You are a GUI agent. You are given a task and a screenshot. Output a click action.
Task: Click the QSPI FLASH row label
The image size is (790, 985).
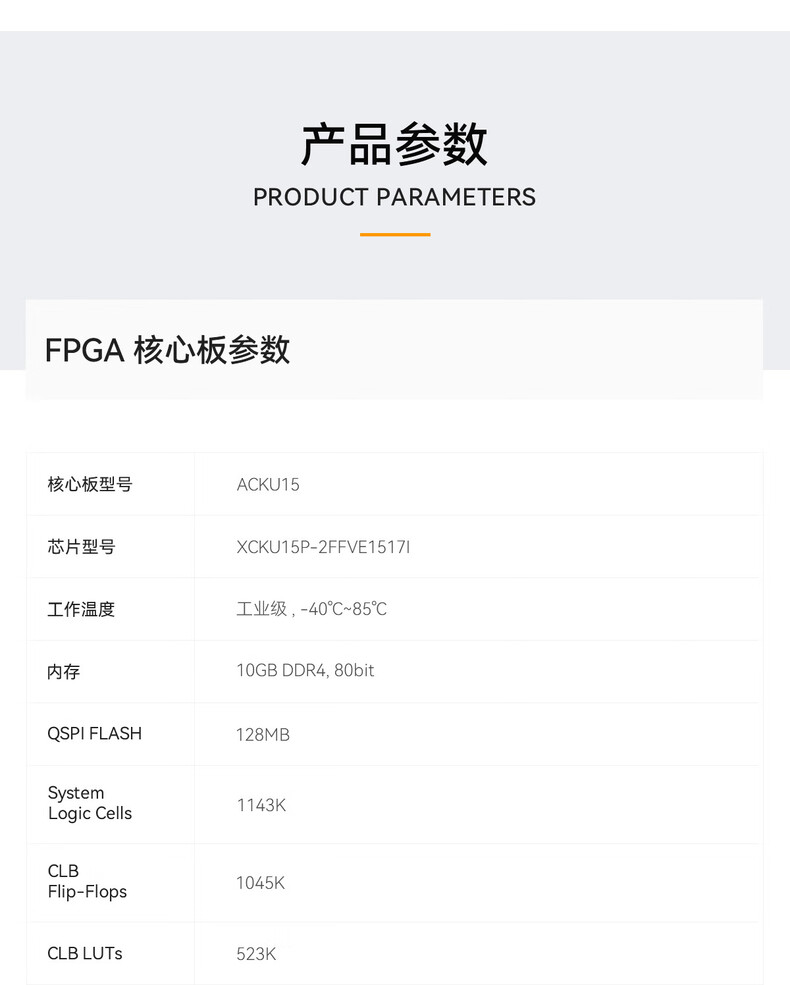[95, 734]
